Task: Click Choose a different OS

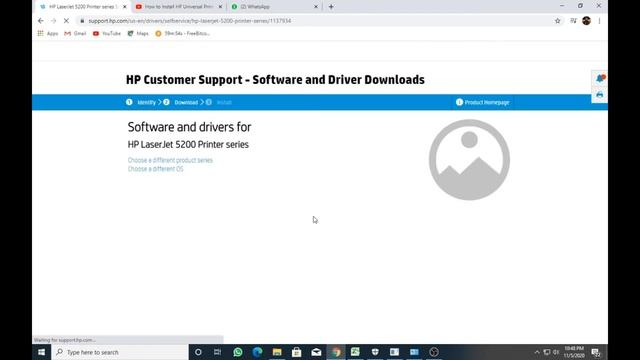Action: pyautogui.click(x=156, y=169)
